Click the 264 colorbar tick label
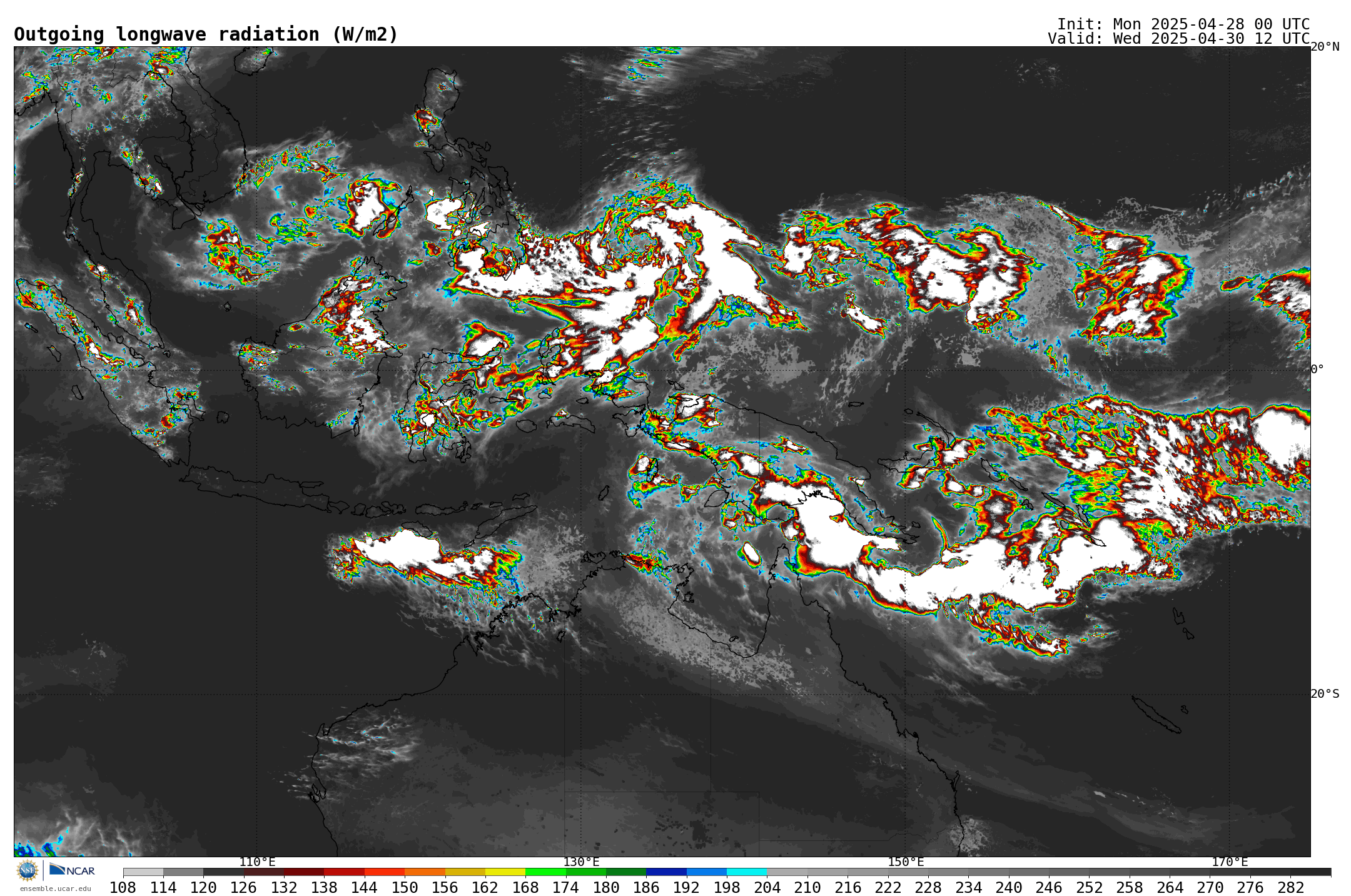The image size is (1351, 896). 1170,887
